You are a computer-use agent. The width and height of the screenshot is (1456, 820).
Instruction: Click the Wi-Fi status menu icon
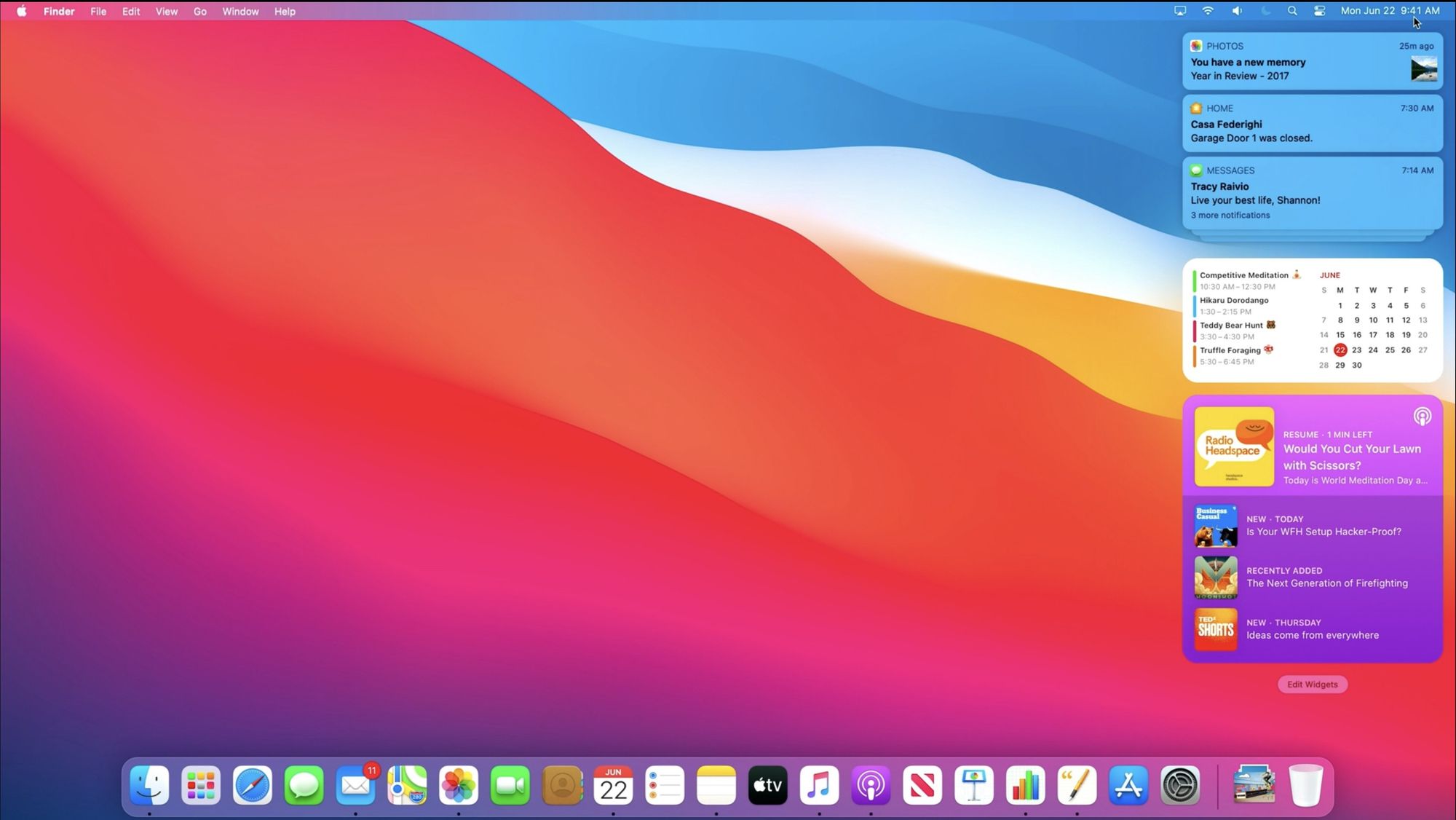click(x=1208, y=11)
